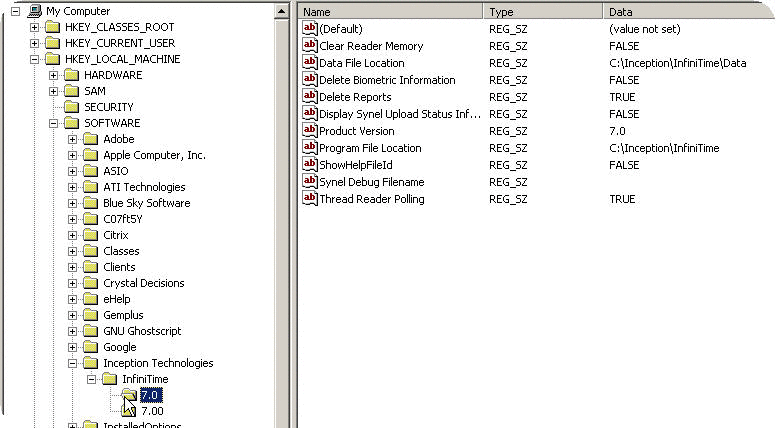Click the SECURITY folder icon
This screenshot has width=776, height=428.
point(72,107)
